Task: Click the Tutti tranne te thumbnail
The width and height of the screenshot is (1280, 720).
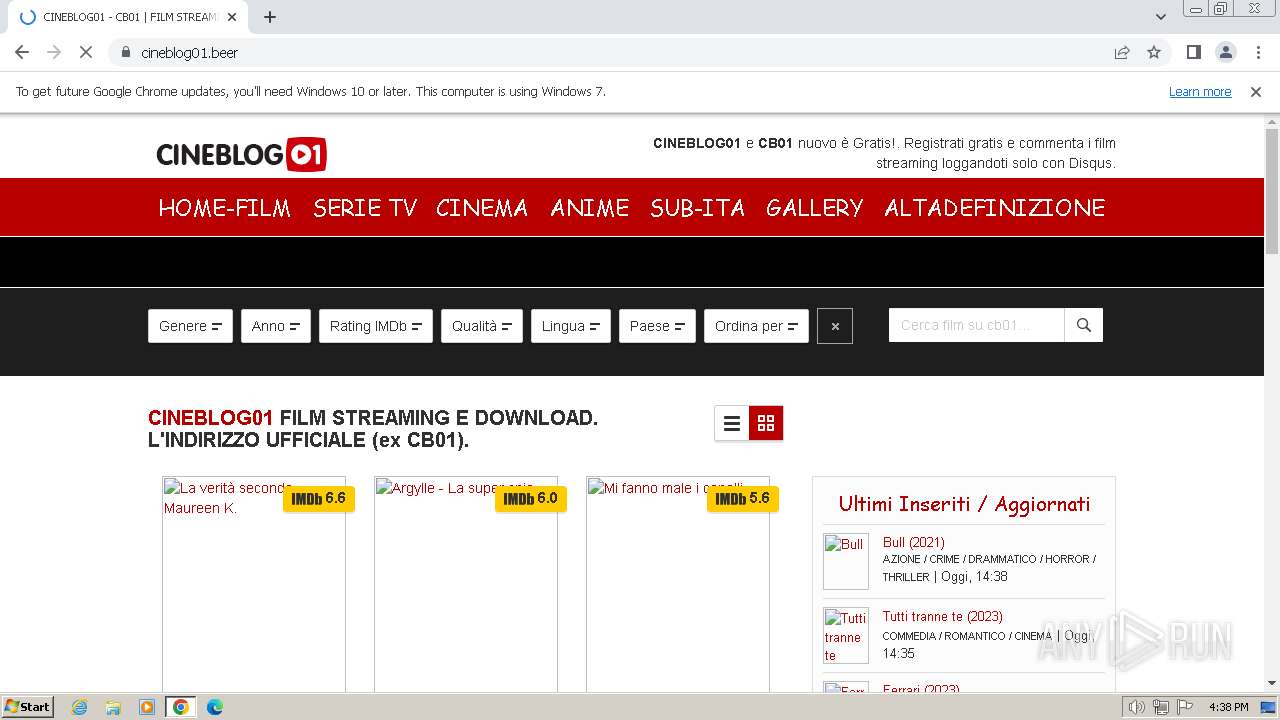Action: [846, 635]
